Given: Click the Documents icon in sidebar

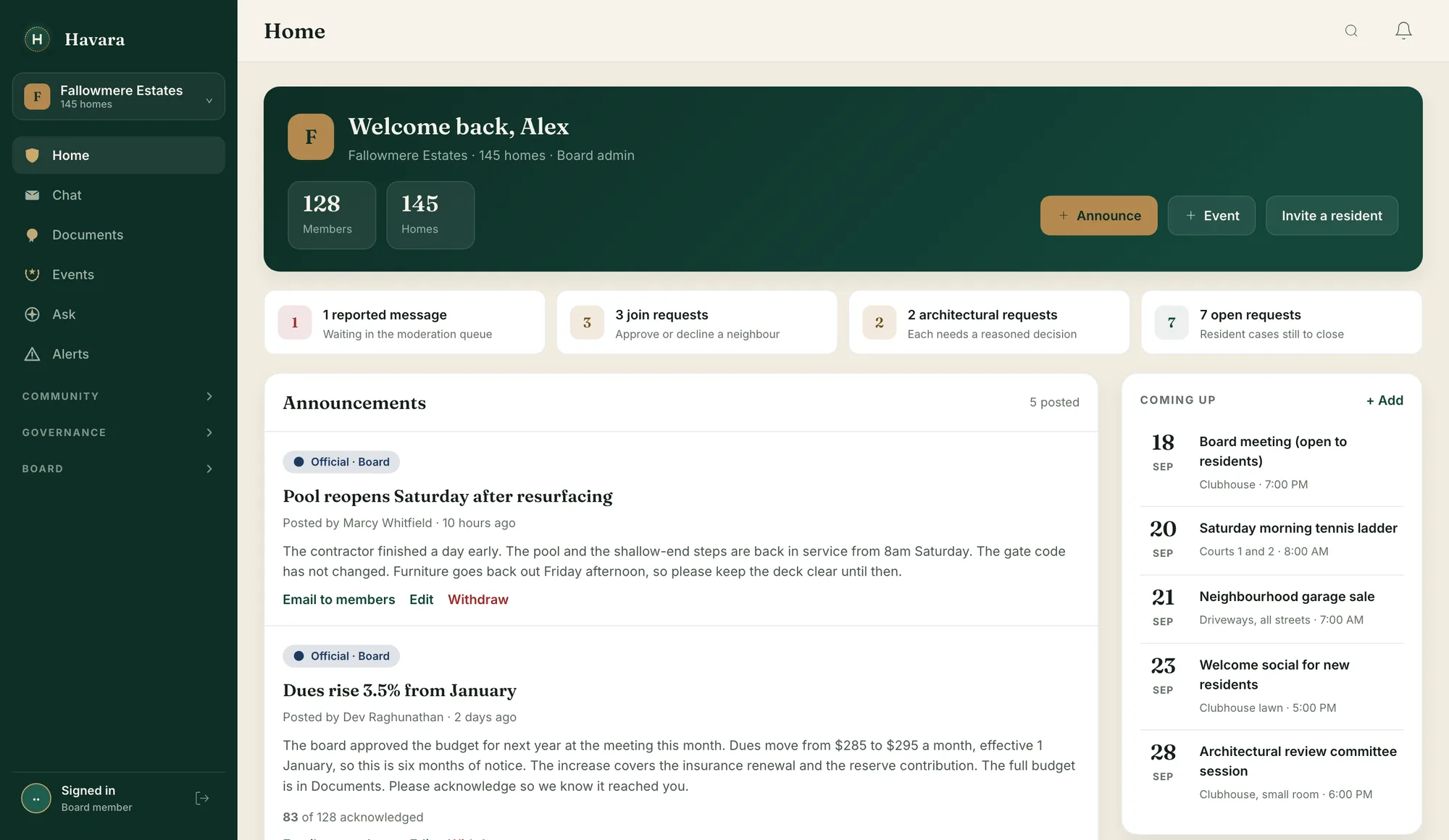Looking at the screenshot, I should [32, 235].
